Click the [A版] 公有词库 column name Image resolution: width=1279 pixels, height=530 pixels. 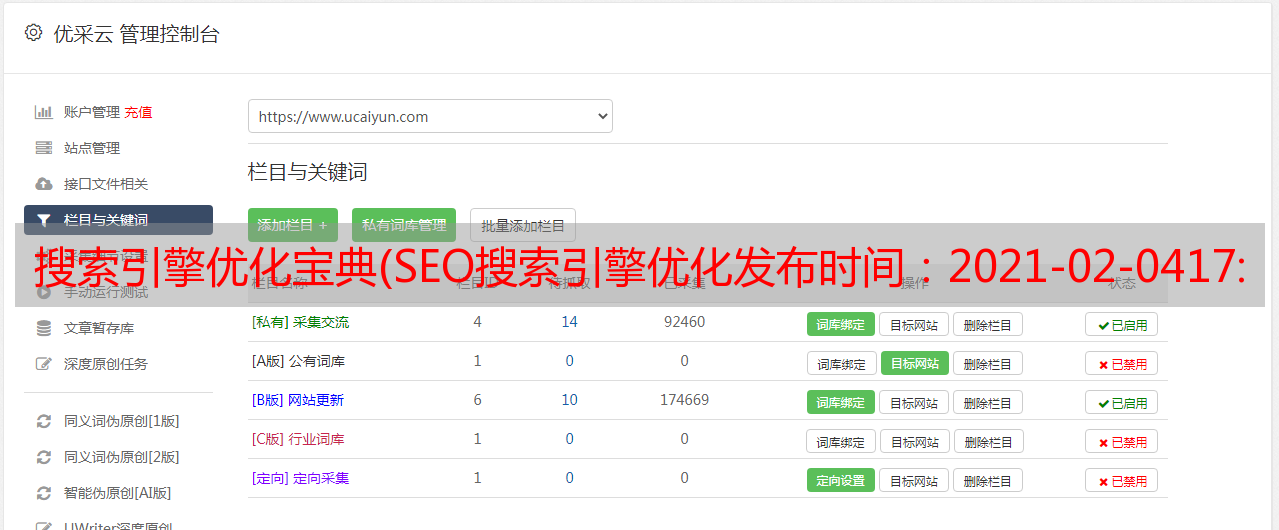[298, 361]
